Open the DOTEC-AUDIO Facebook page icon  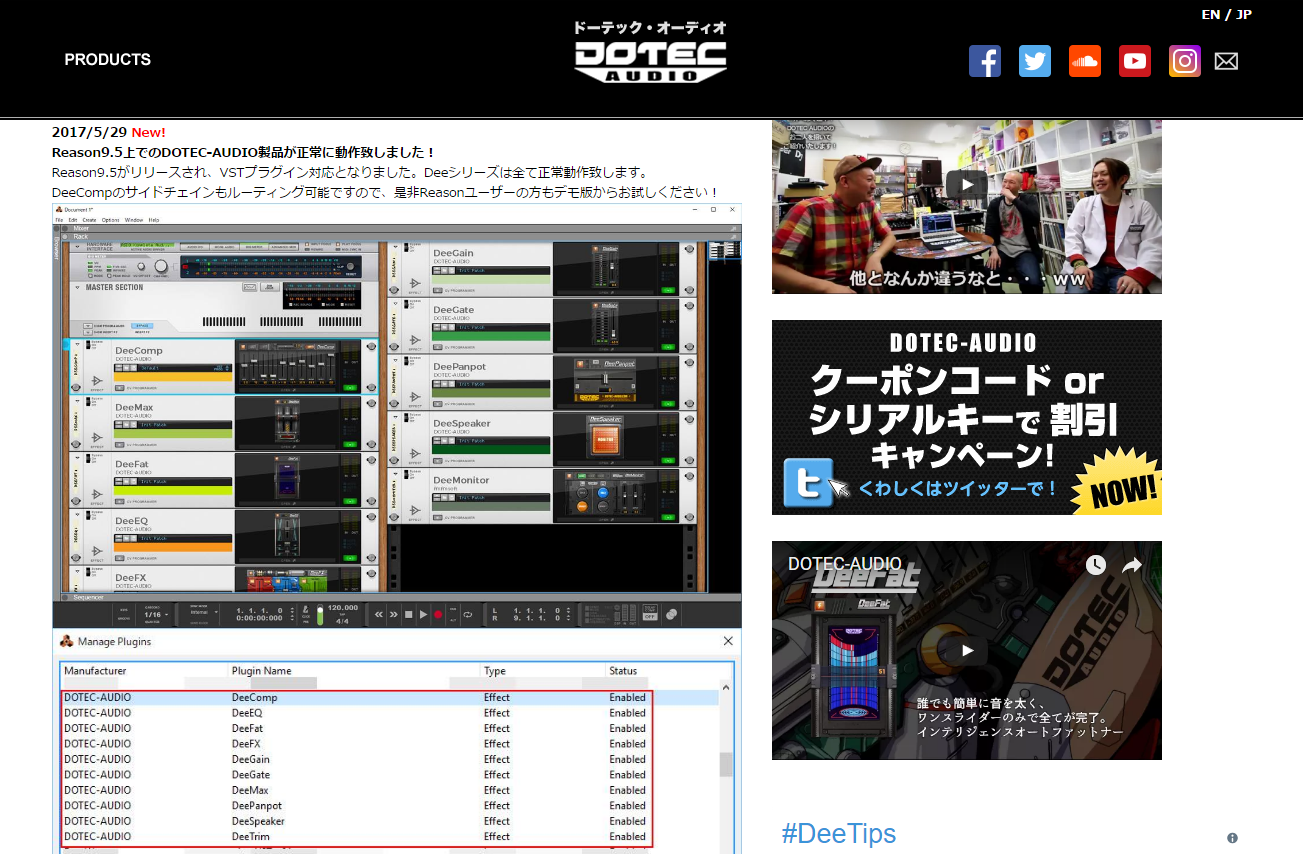point(985,61)
